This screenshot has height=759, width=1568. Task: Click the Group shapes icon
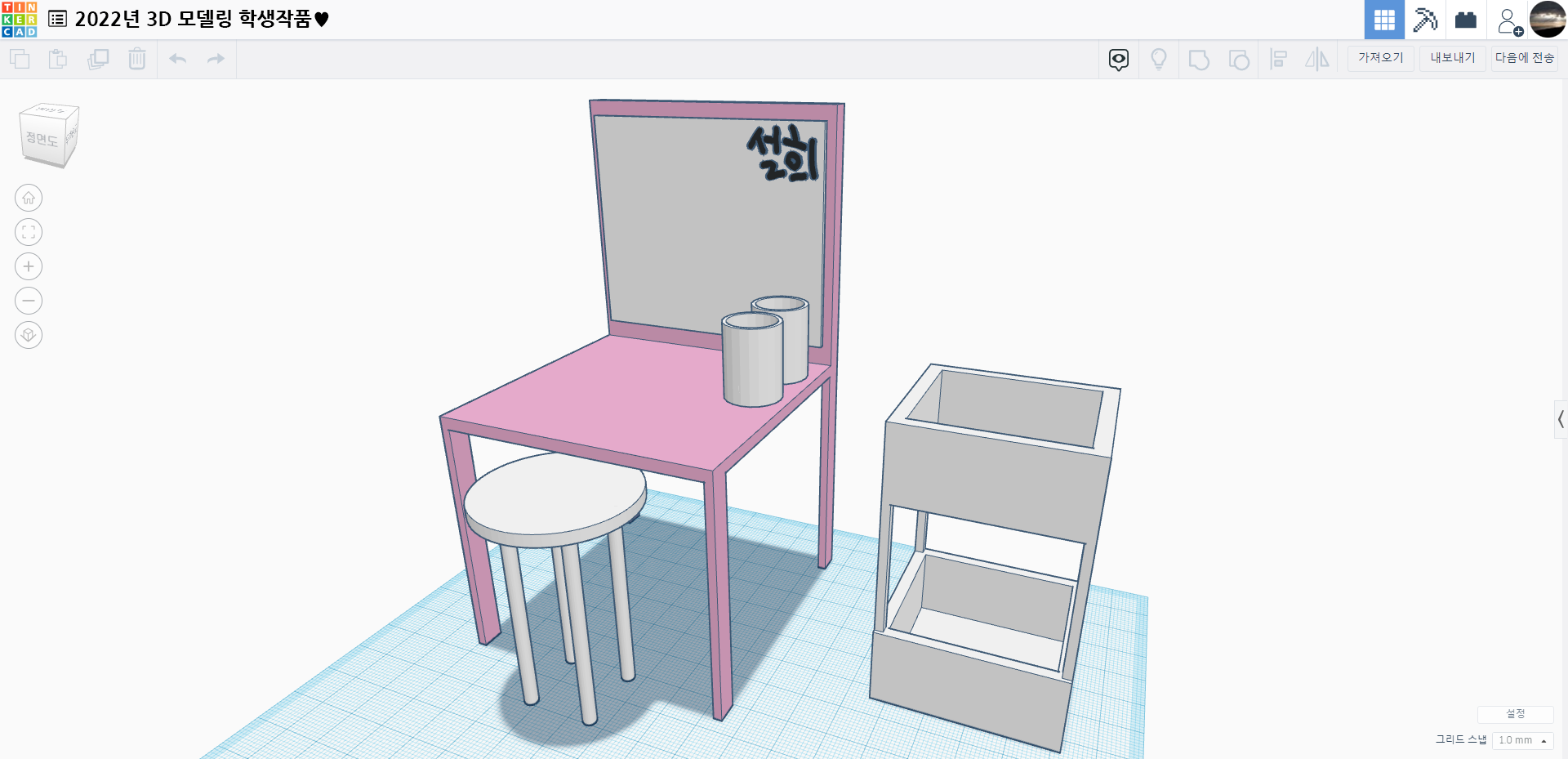click(x=1199, y=60)
